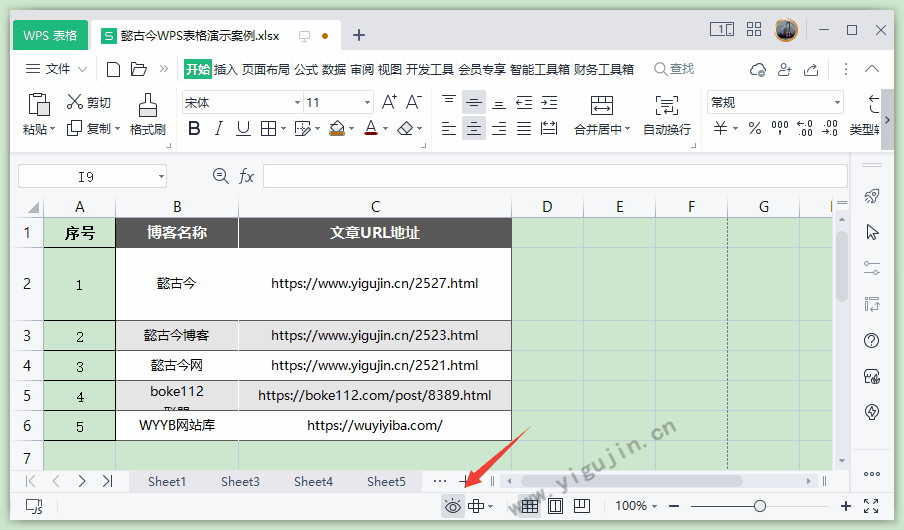
Task: Apply thousands separator 000 format
Action: coord(780,128)
